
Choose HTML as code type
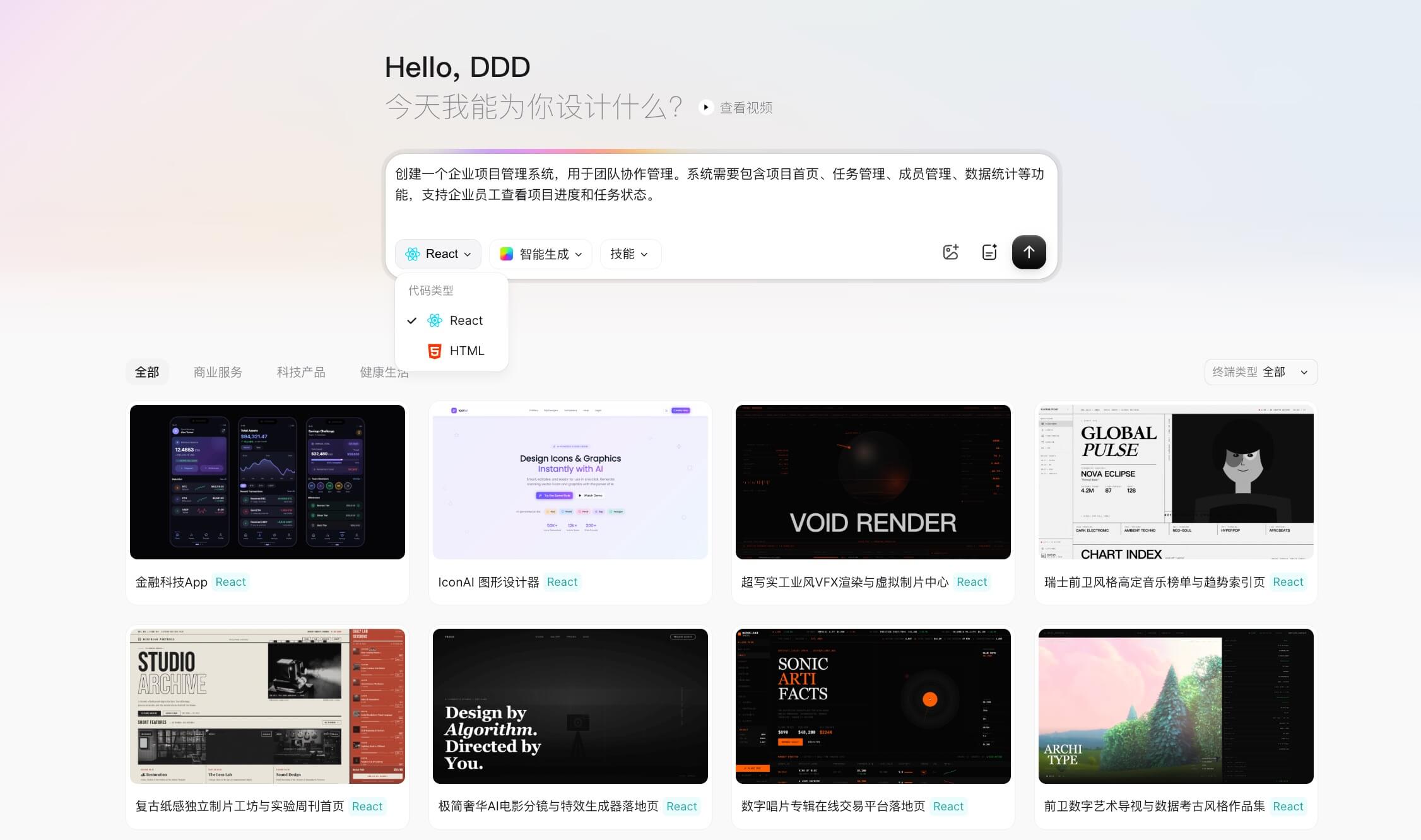pyautogui.click(x=452, y=351)
